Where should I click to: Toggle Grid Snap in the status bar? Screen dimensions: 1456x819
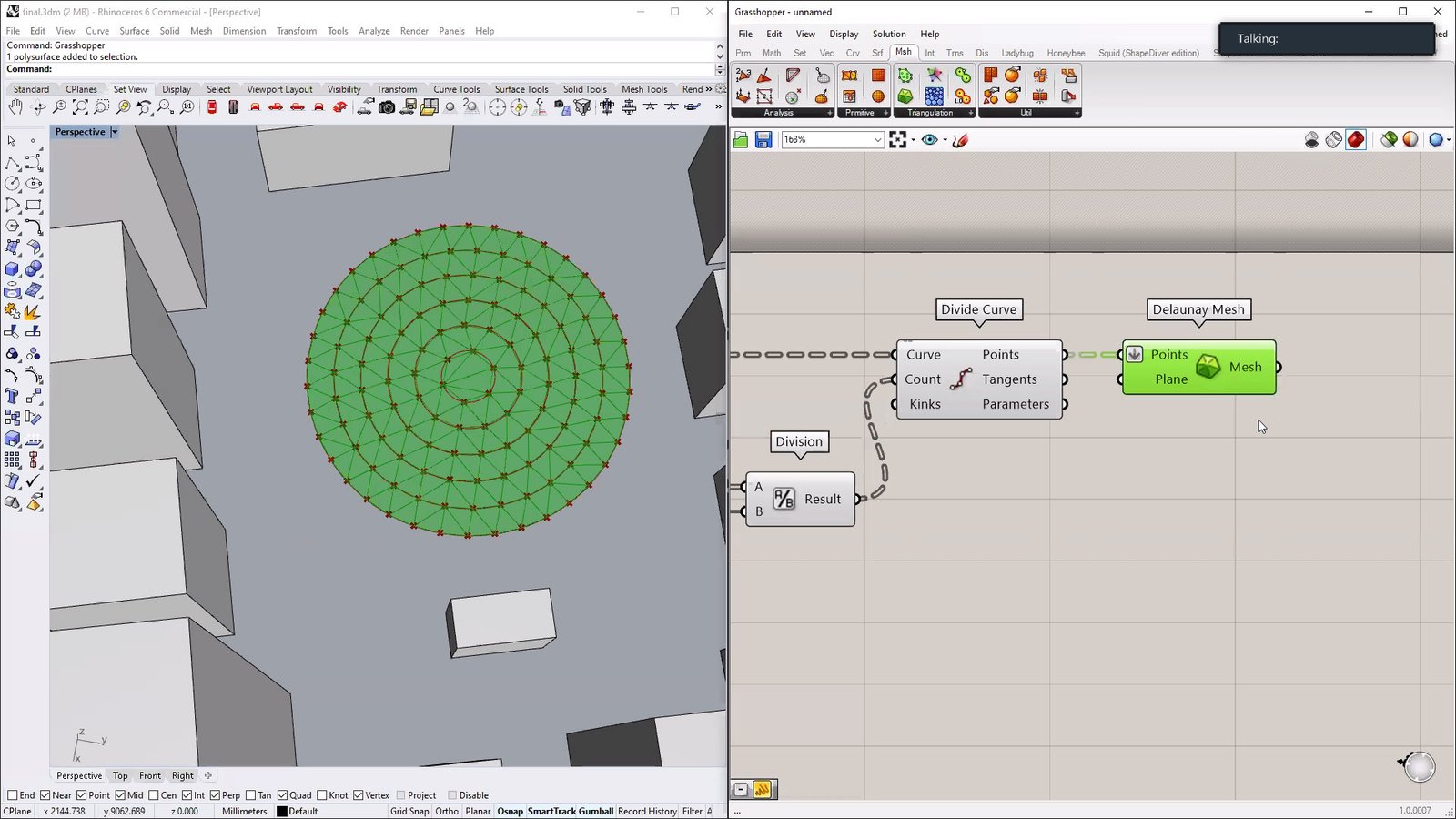[409, 811]
